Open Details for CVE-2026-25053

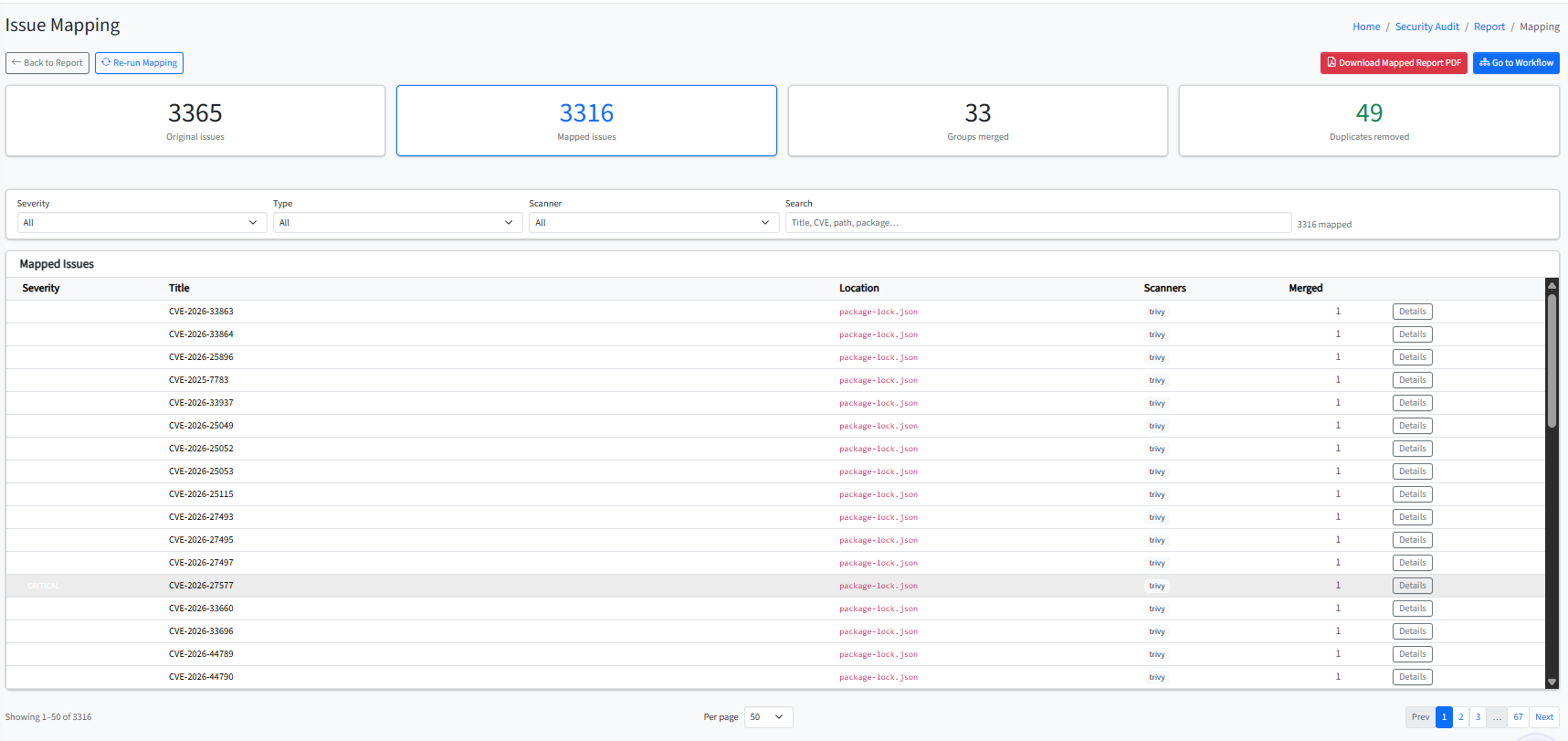(1413, 471)
